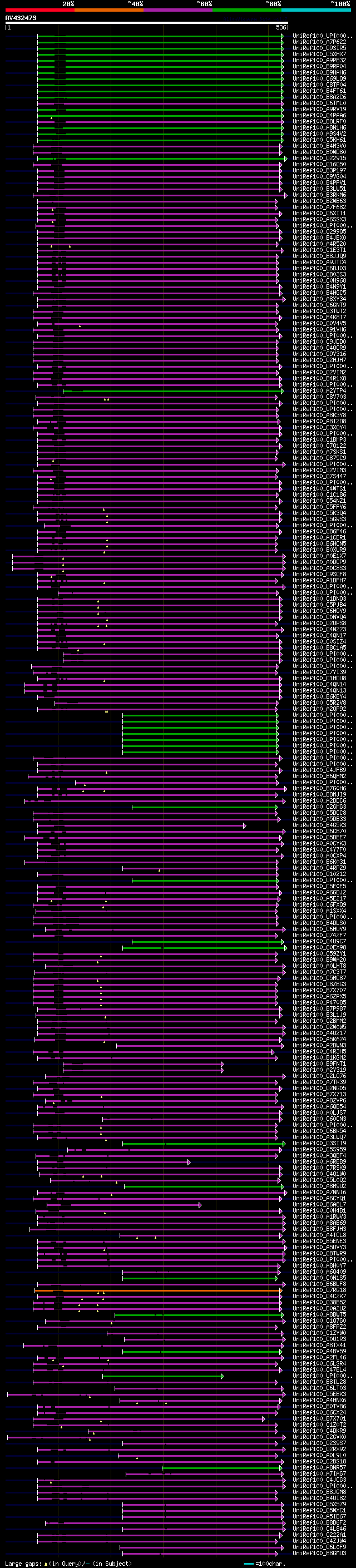Click text UniRef100_Q1Q7G0
Screen dimensions: 356x1568
319,1320
